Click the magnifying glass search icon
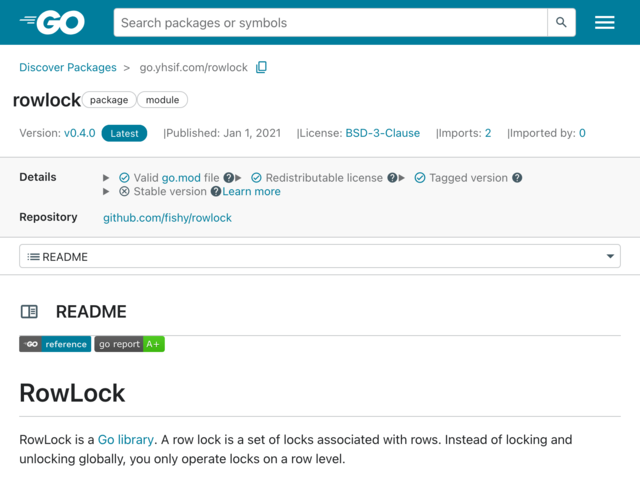The height and width of the screenshot is (480, 640). coord(561,22)
